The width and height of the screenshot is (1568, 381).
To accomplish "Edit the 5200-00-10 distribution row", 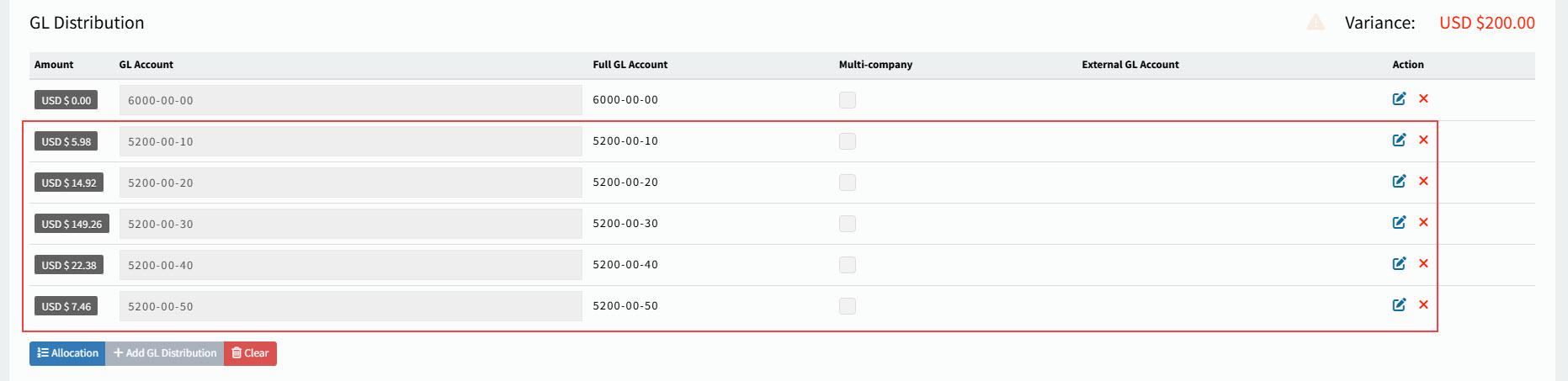I will click(x=1399, y=140).
